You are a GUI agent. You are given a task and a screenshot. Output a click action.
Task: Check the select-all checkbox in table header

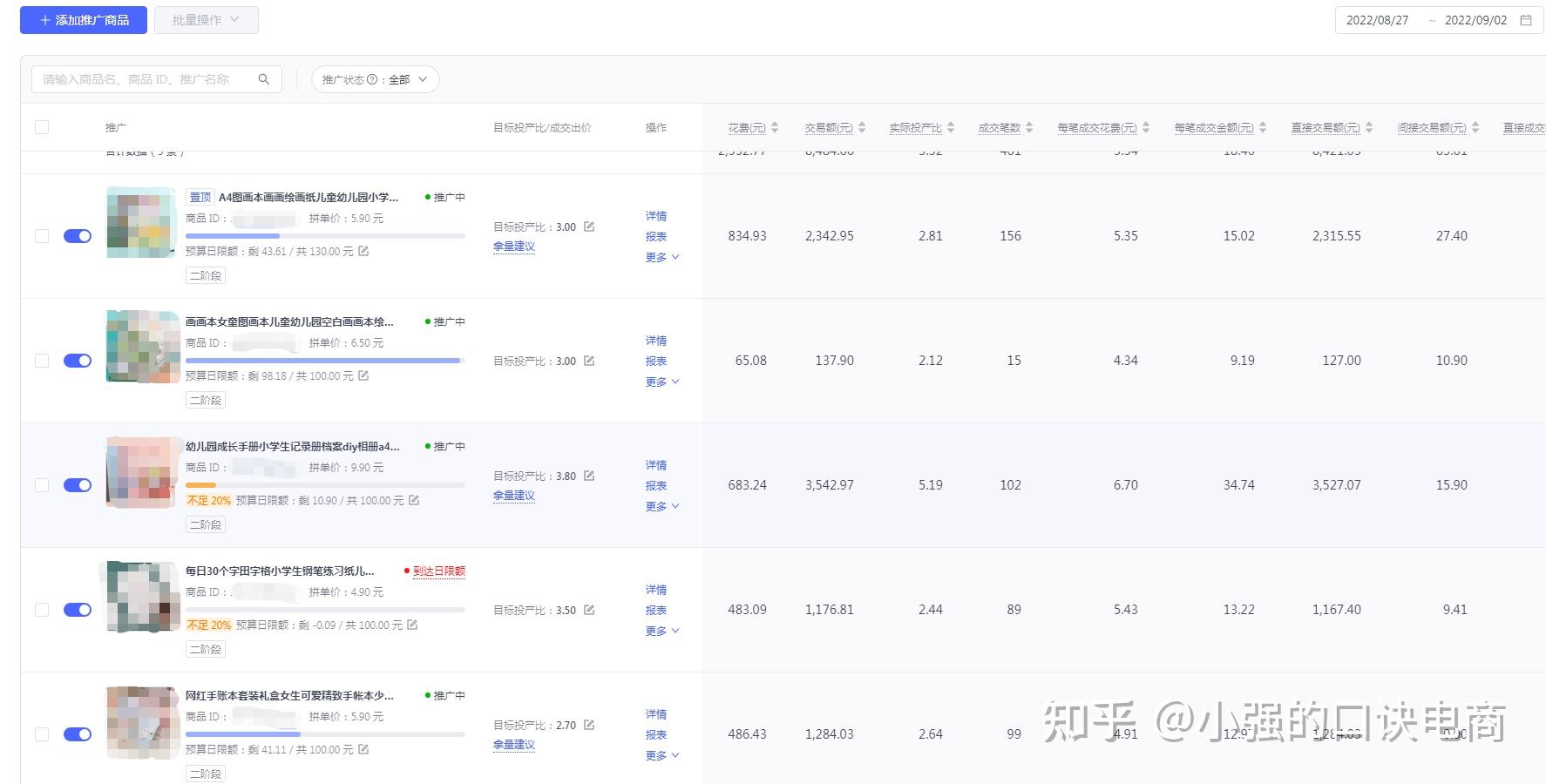[x=42, y=126]
